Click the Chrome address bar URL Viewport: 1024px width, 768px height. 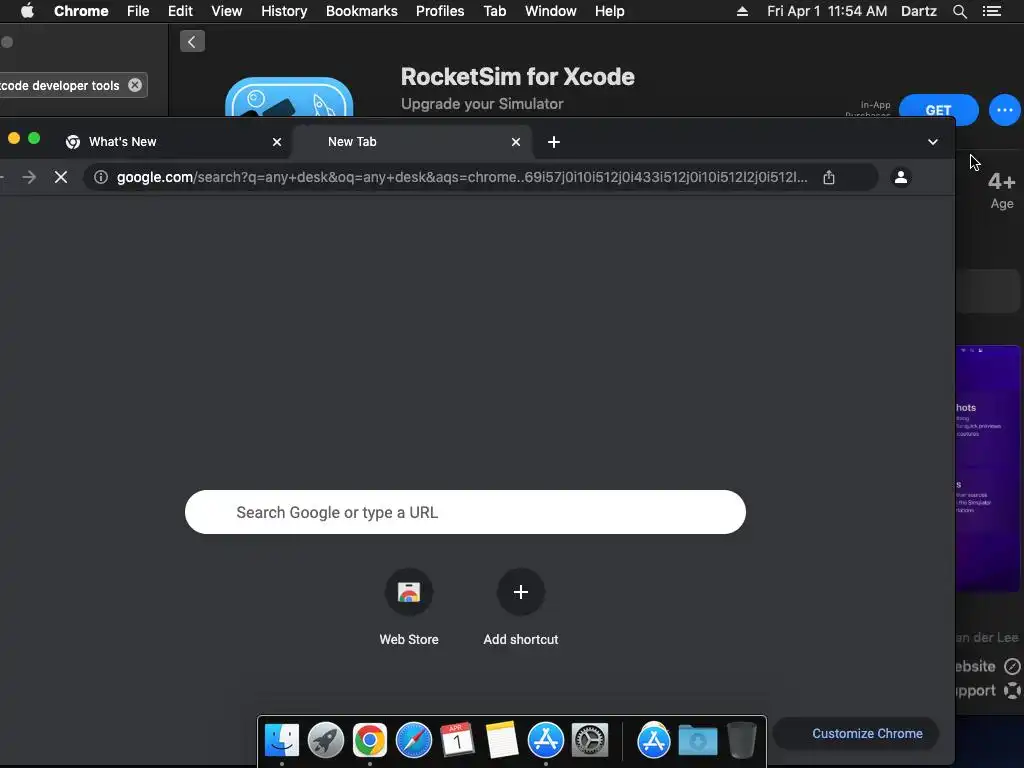[x=462, y=177]
